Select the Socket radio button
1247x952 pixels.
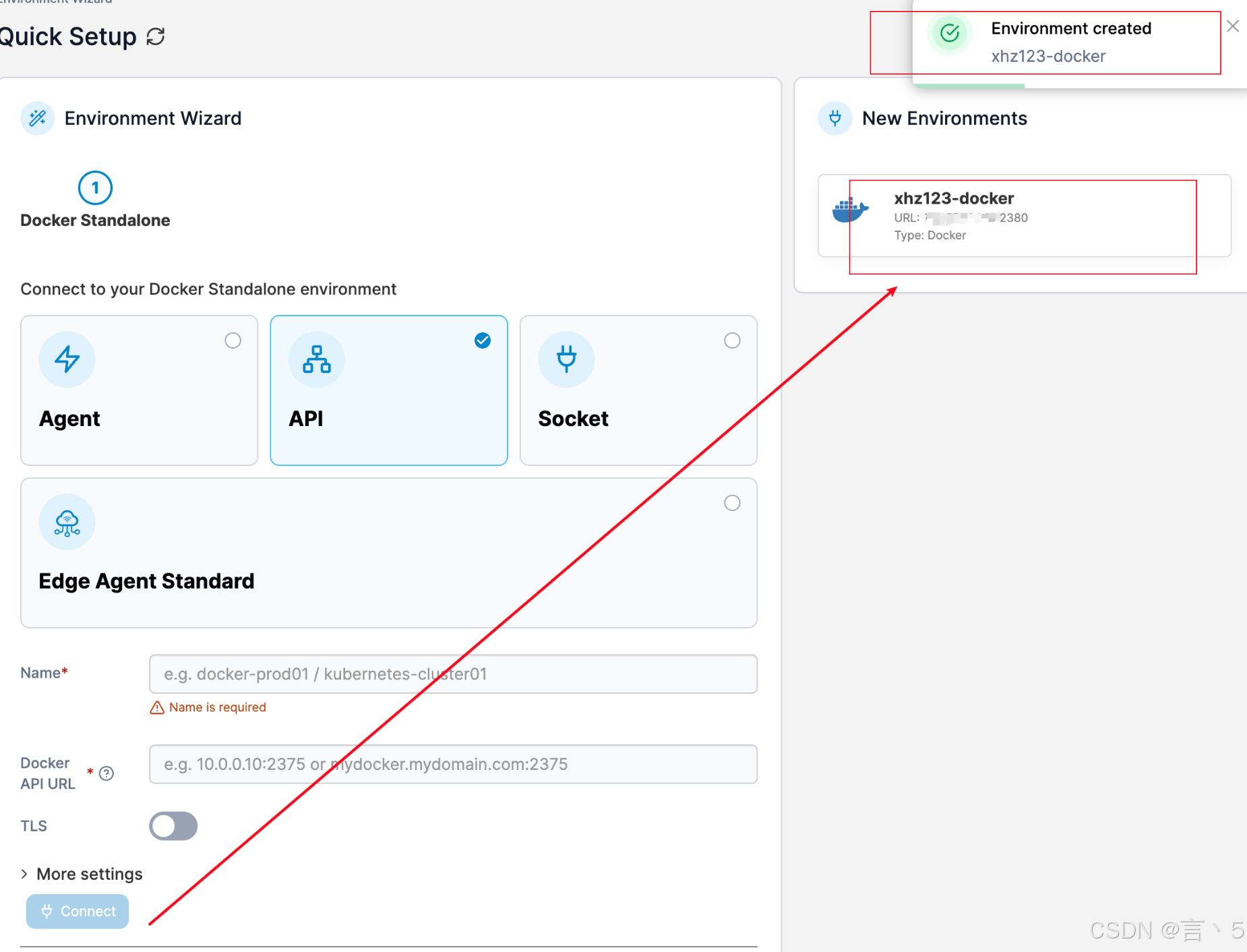tap(733, 340)
